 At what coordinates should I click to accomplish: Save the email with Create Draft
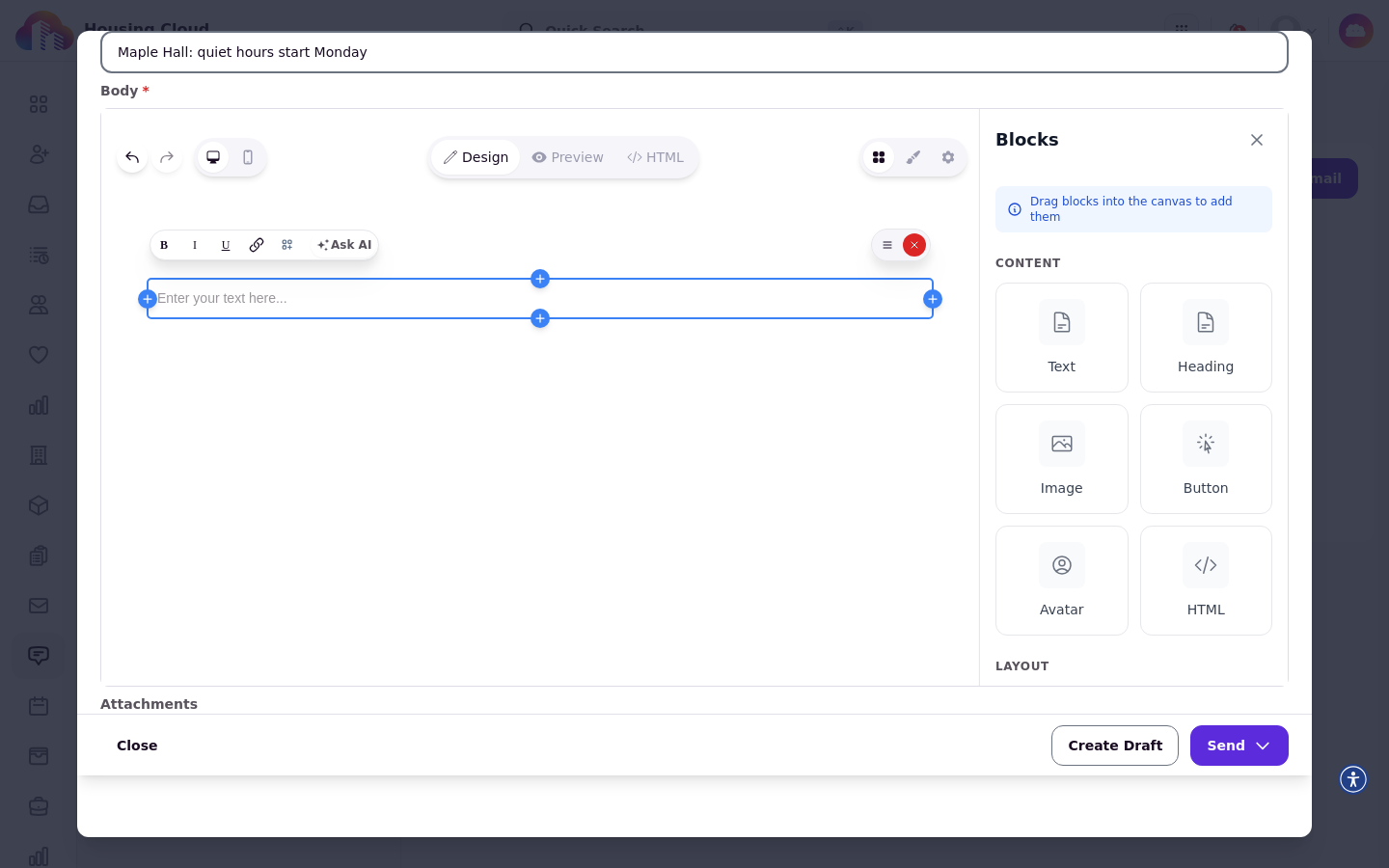coord(1115,746)
